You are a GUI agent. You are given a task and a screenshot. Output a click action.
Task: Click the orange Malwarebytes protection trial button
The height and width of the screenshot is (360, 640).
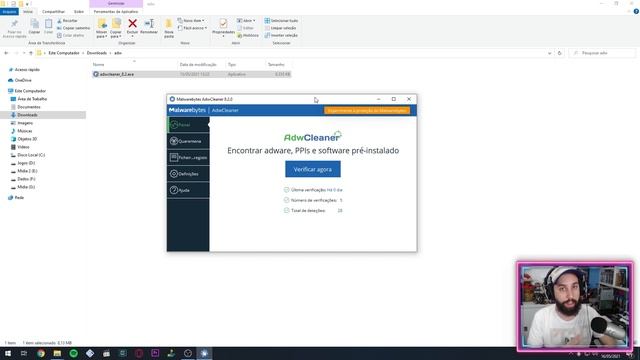(x=367, y=110)
